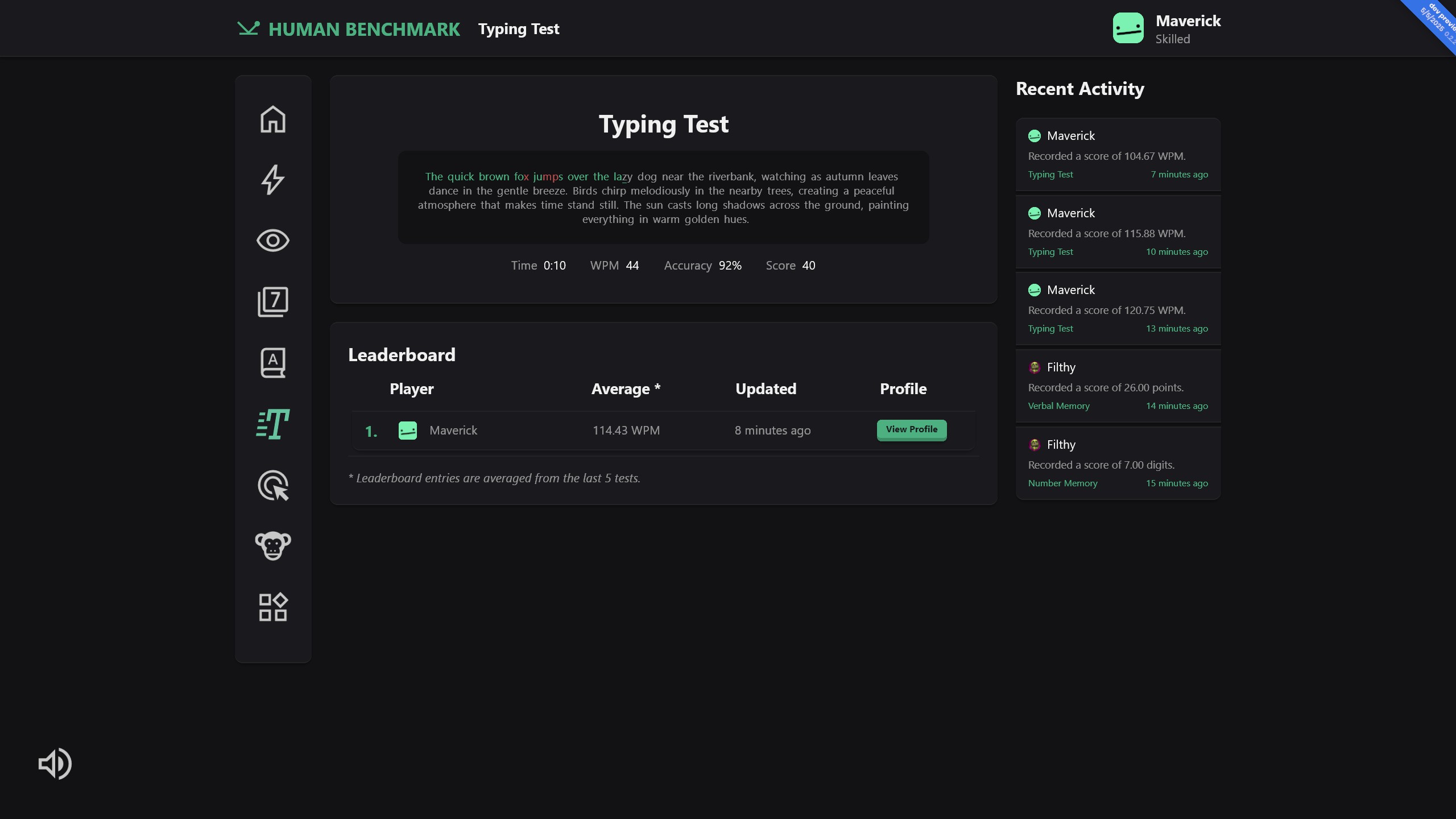This screenshot has height=819, width=1456.
Task: Click the View Profile button
Action: [912, 430]
